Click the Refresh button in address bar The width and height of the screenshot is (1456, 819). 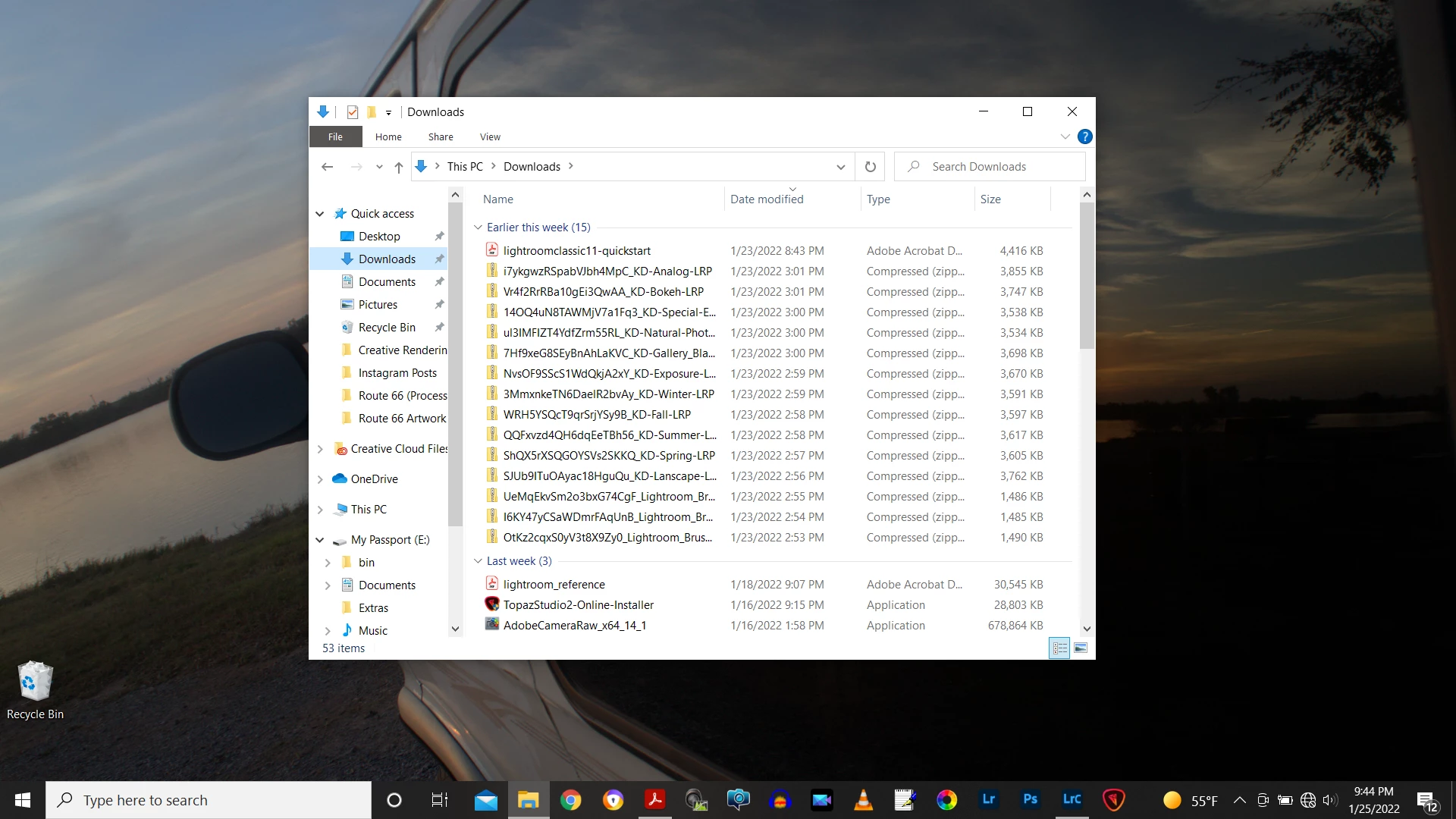point(871,167)
